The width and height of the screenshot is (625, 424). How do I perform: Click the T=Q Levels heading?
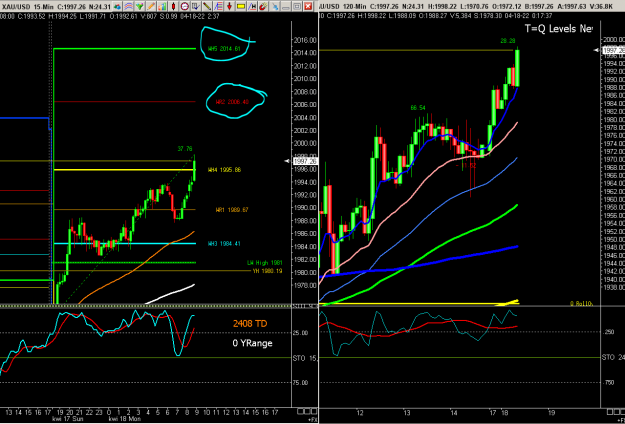pyautogui.click(x=558, y=28)
